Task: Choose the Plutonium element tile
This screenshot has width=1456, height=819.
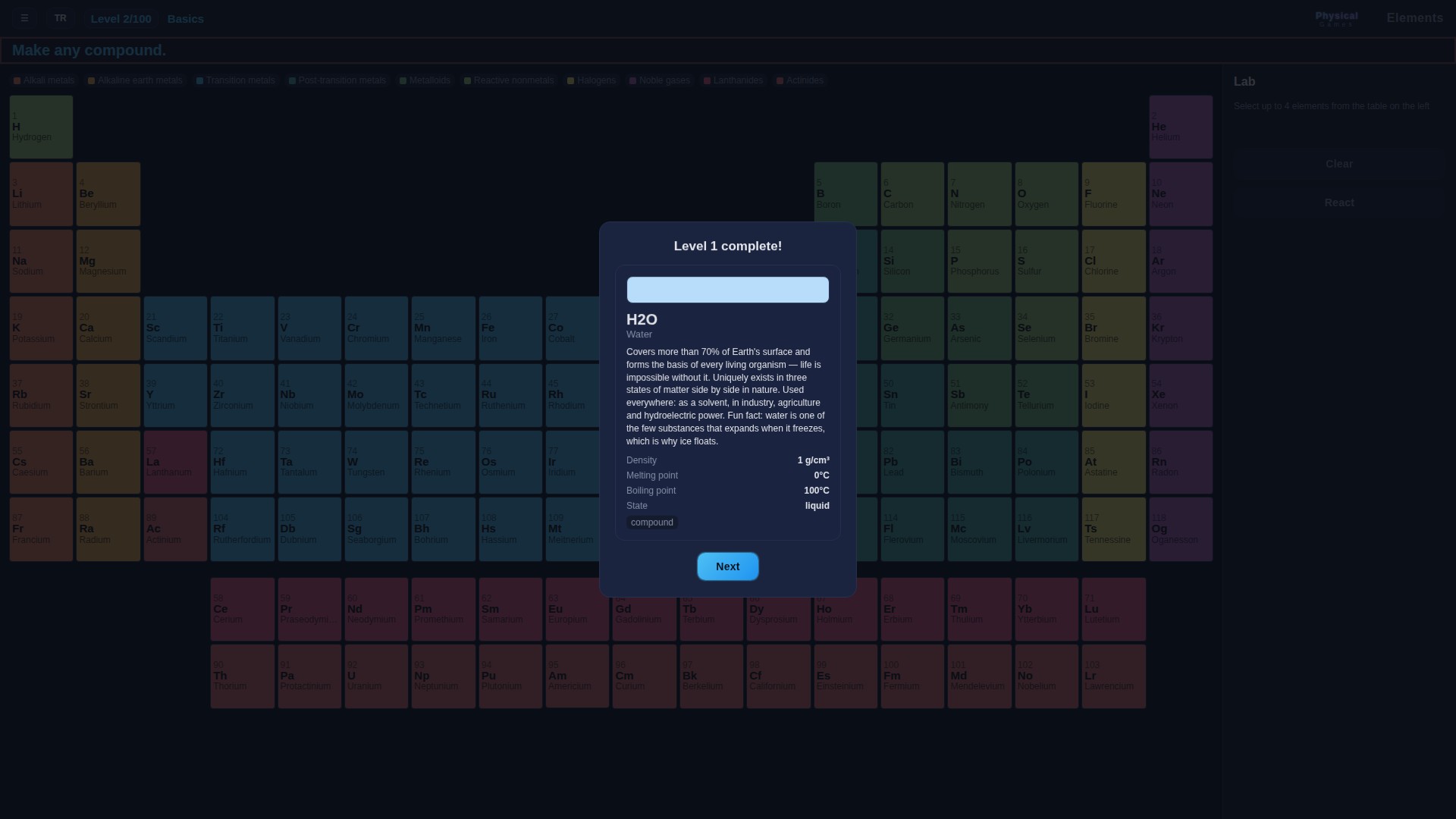Action: (510, 676)
